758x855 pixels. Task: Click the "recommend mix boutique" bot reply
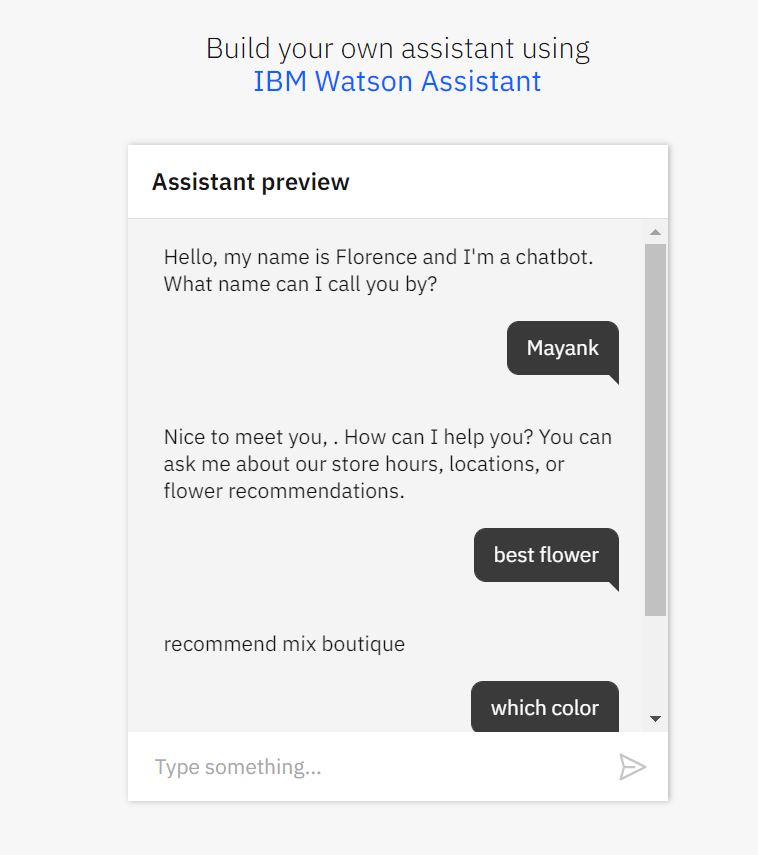284,644
